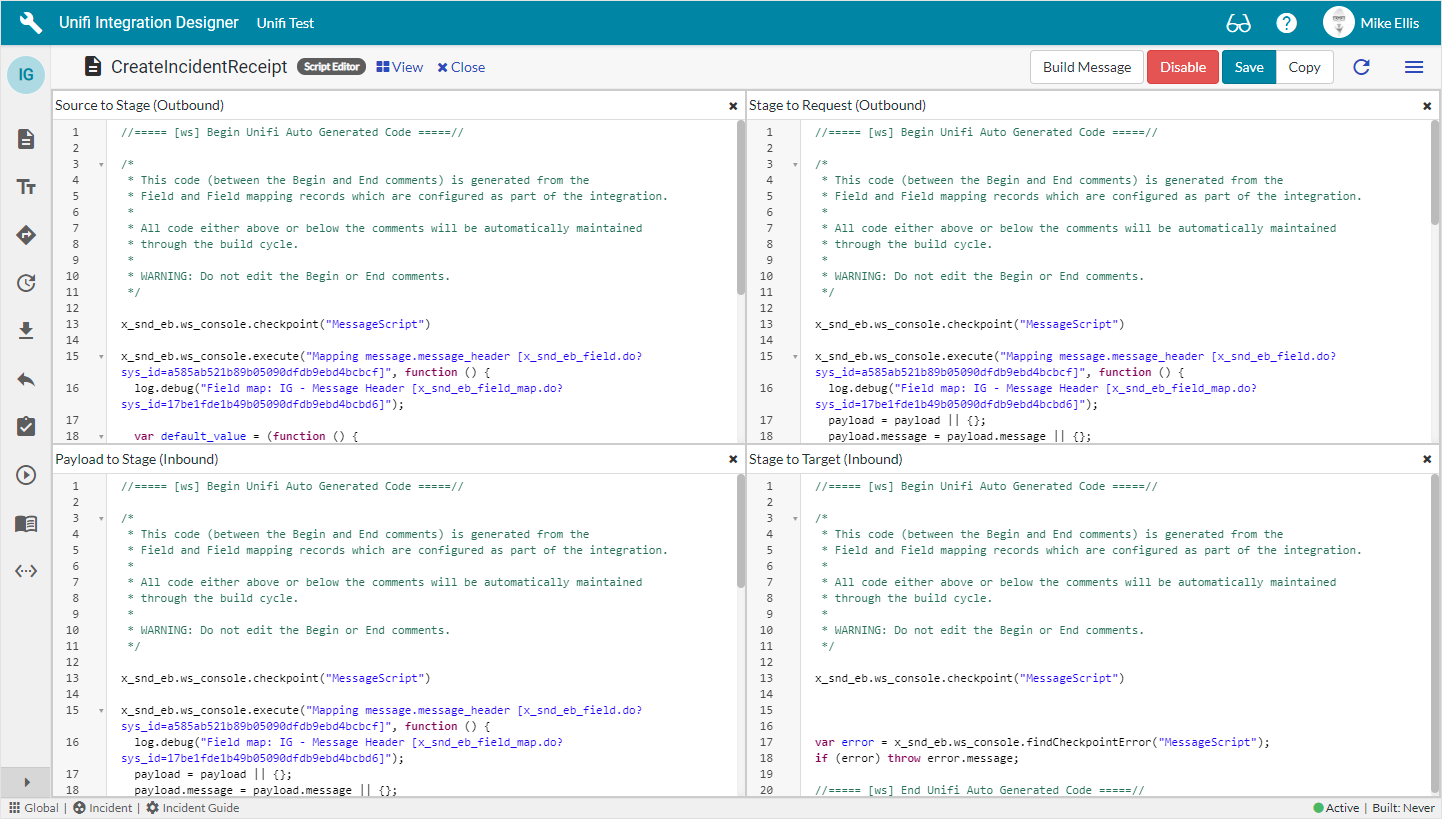
Task: Open the help question mark icon
Action: (x=1286, y=22)
